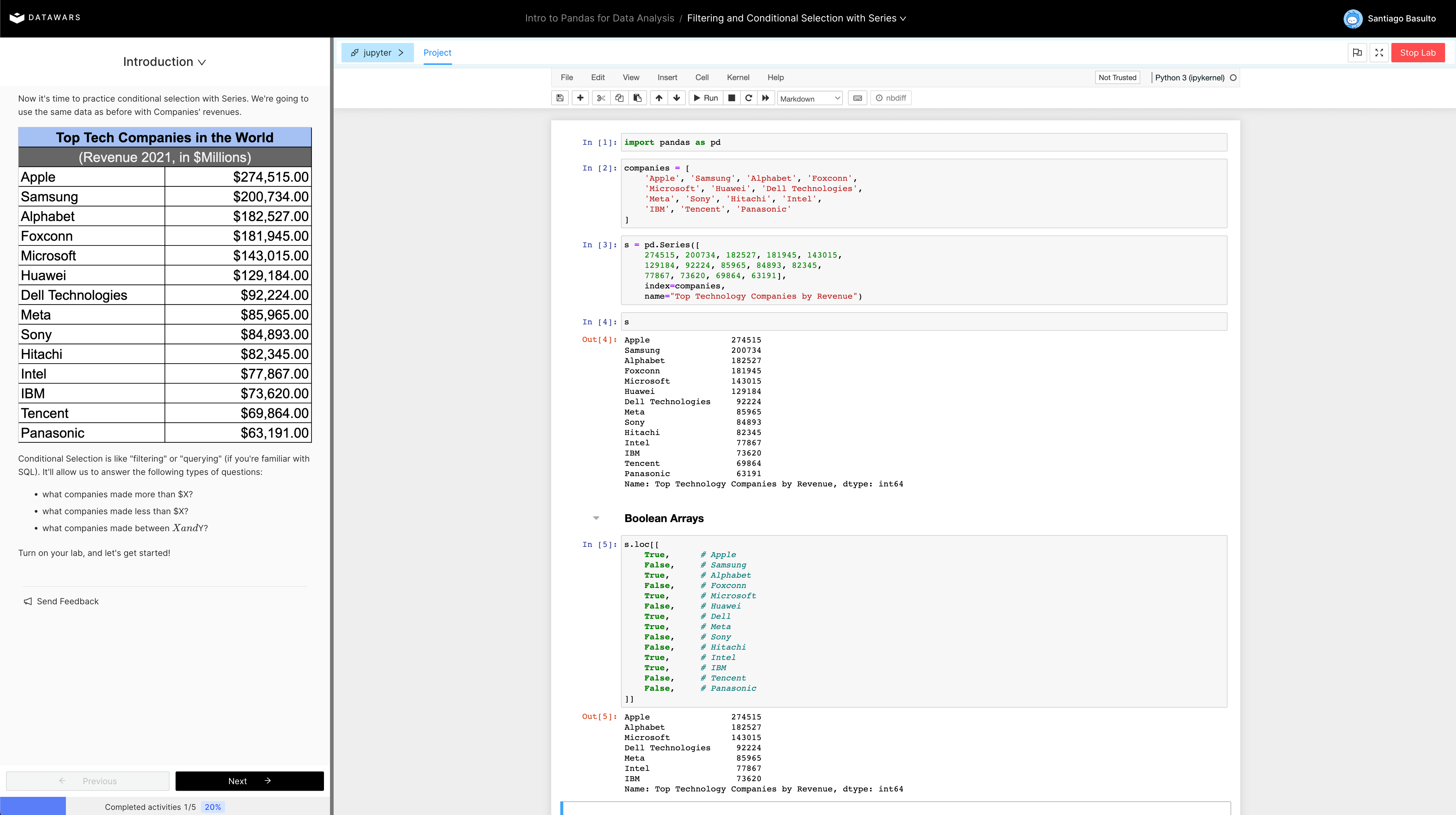1456x815 pixels.
Task: Select the empty cell below Out[5]
Action: point(896,808)
